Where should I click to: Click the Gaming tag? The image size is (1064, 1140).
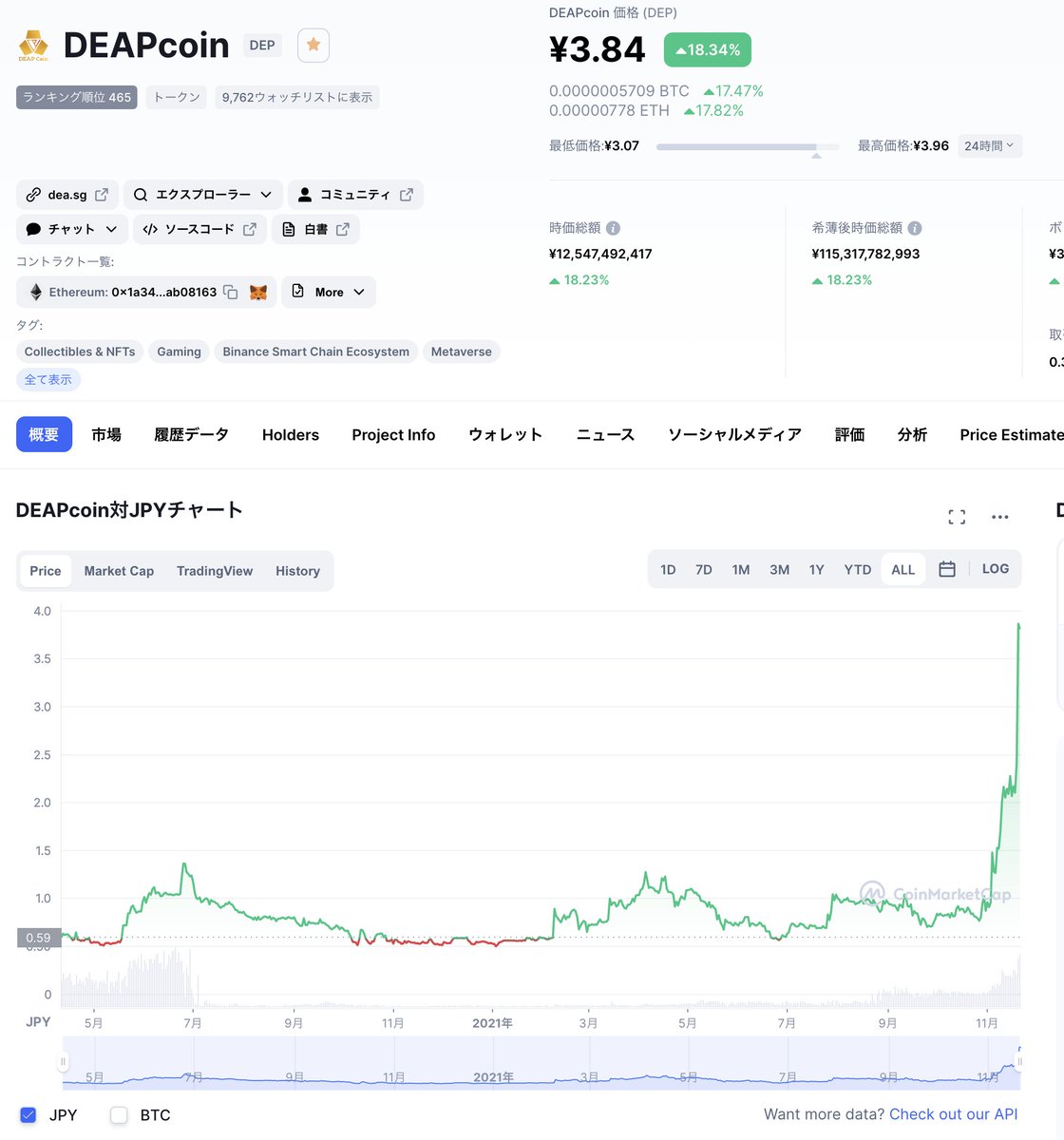click(179, 351)
